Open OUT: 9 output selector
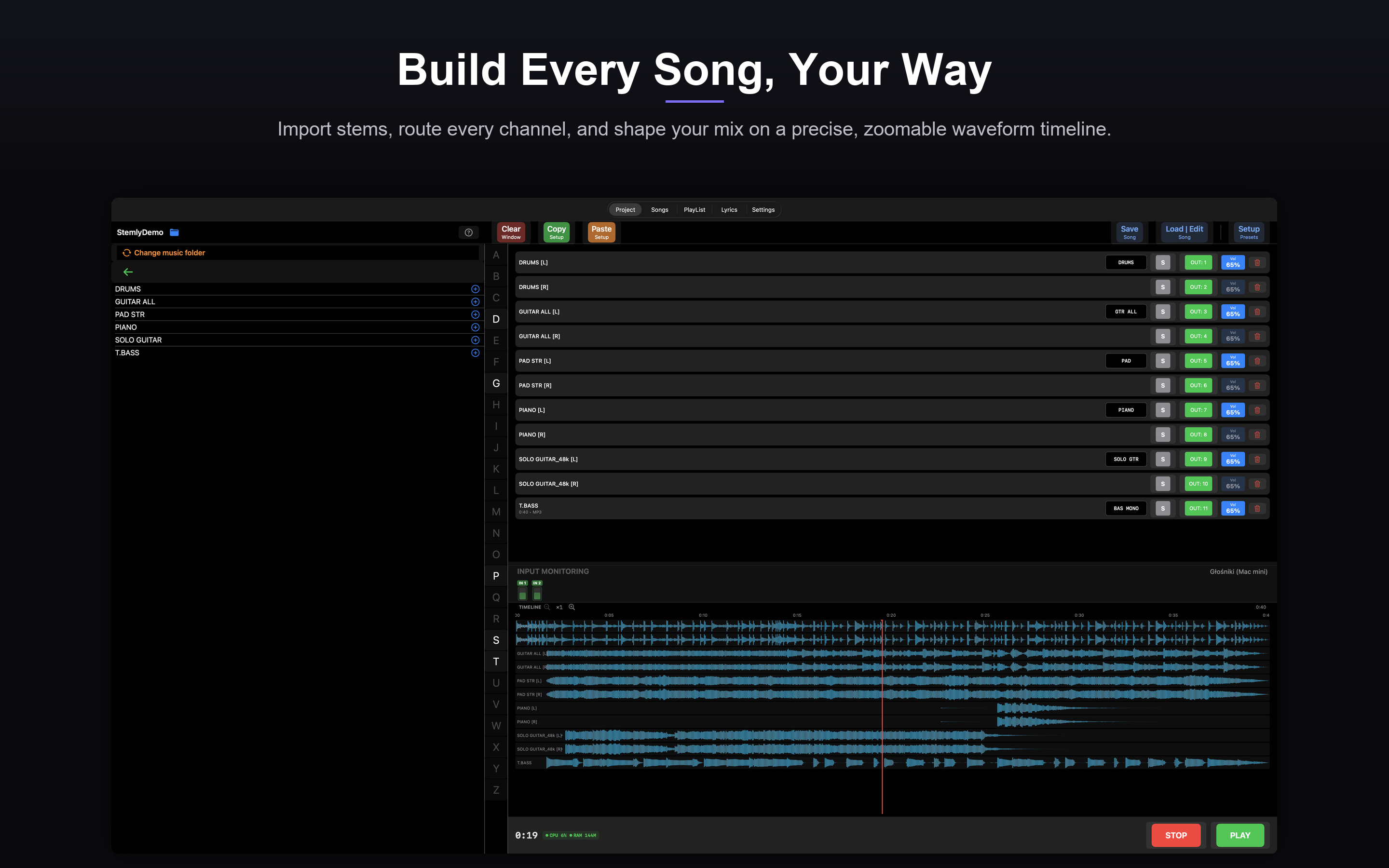The height and width of the screenshot is (868, 1389). click(x=1198, y=459)
